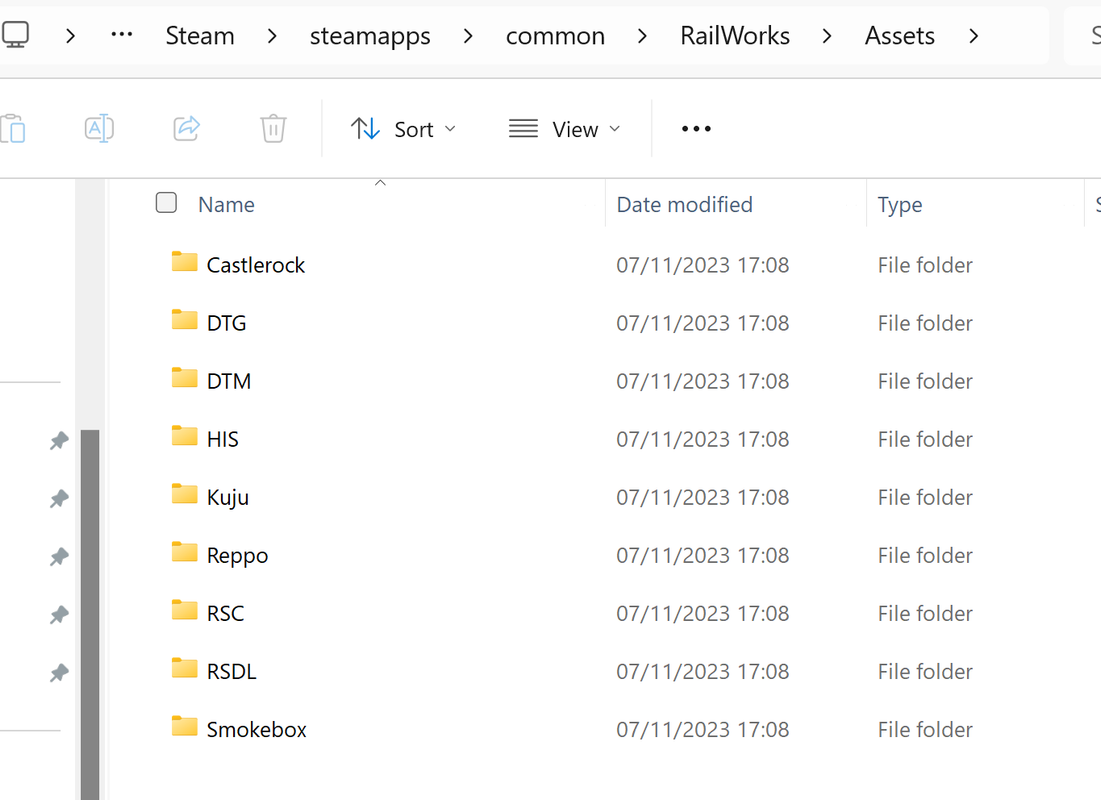The height and width of the screenshot is (800, 1101).
Task: Click the pin icon beside the HIS row
Action: (x=59, y=441)
